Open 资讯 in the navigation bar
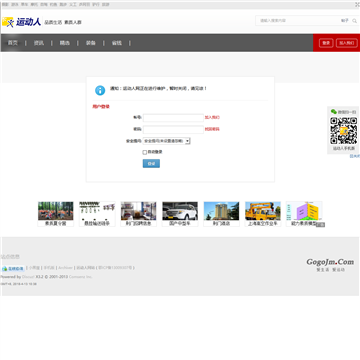360x360 pixels. click(39, 43)
